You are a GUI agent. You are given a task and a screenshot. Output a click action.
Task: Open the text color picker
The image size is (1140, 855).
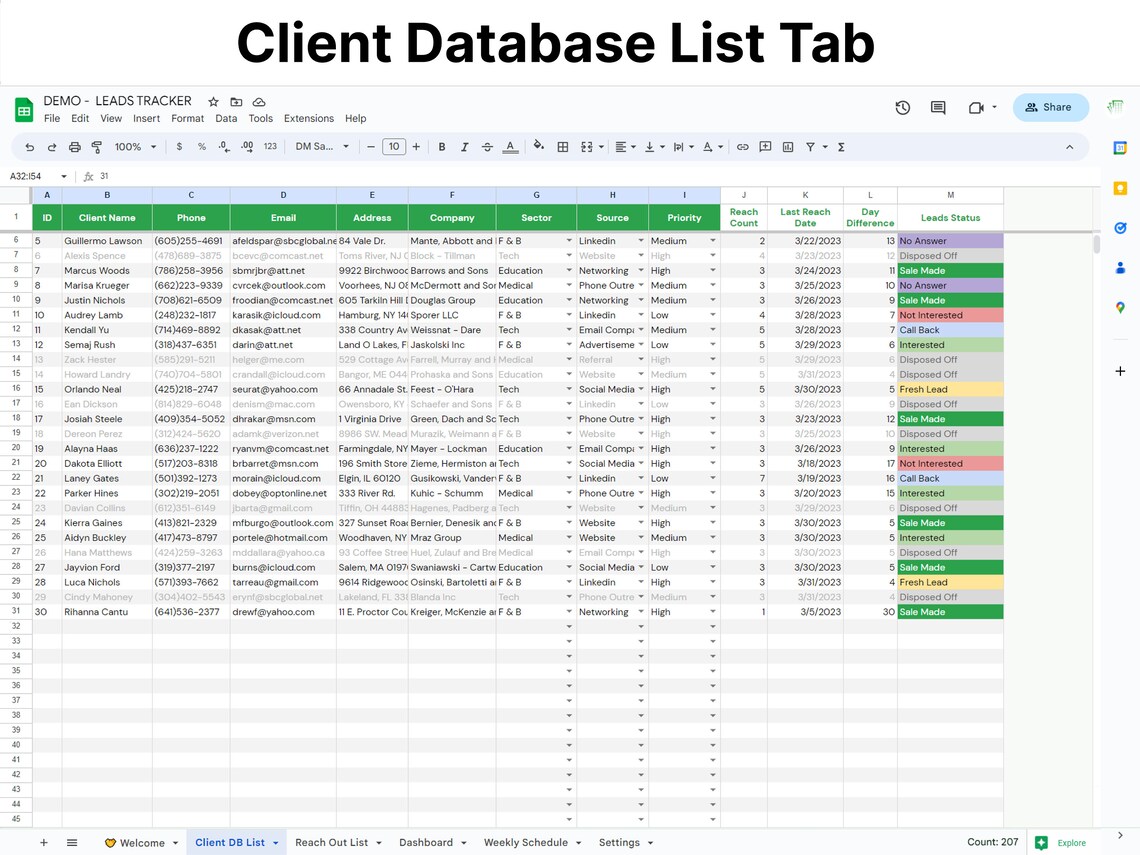point(510,146)
